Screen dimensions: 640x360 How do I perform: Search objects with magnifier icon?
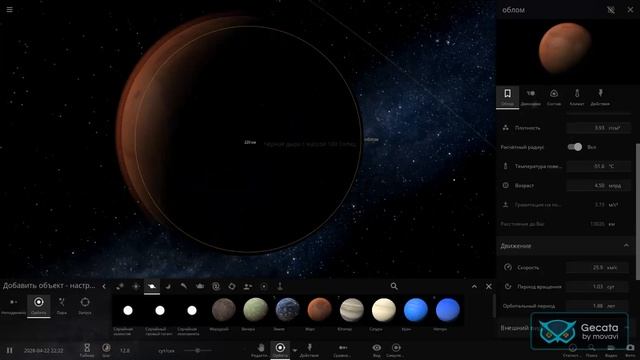pyautogui.click(x=394, y=286)
